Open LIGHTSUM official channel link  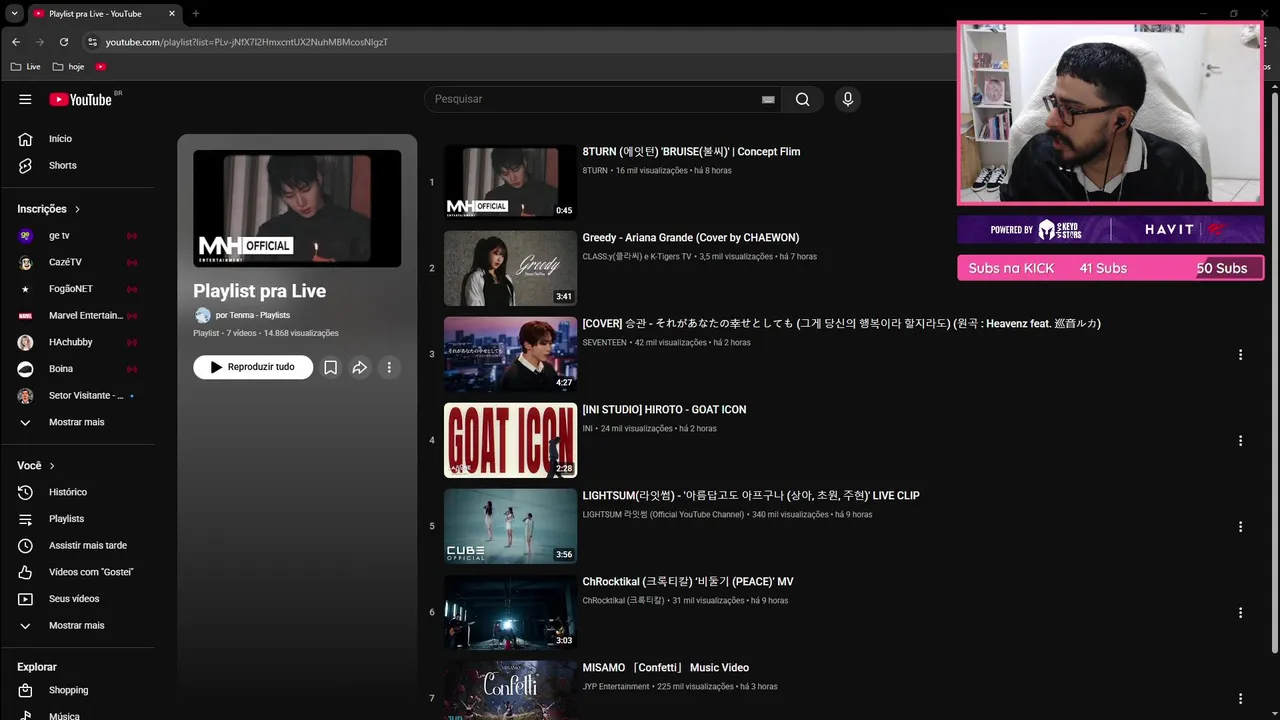pyautogui.click(x=663, y=515)
